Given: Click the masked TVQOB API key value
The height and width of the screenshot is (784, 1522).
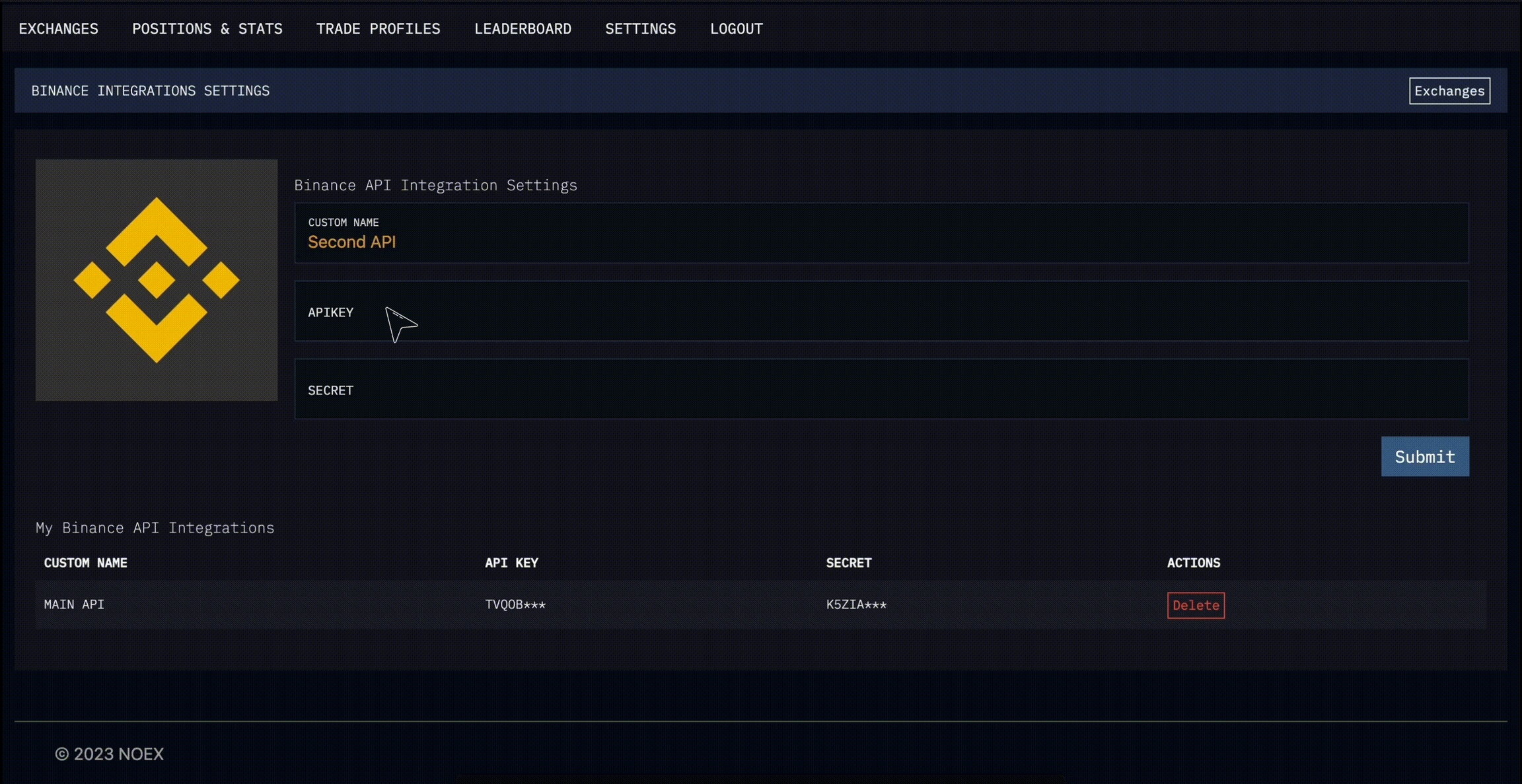Looking at the screenshot, I should [515, 604].
